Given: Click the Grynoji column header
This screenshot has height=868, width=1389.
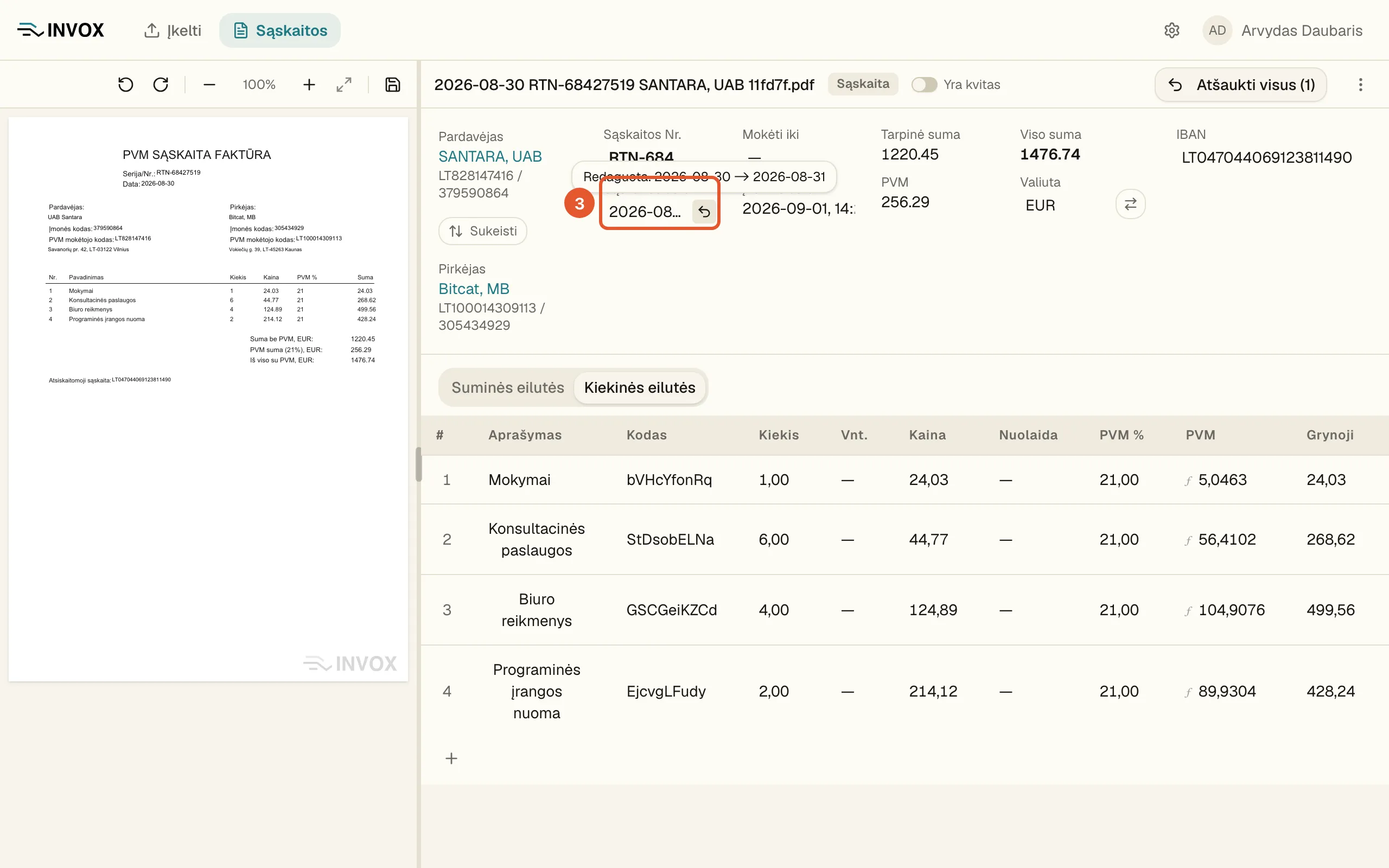Looking at the screenshot, I should (x=1330, y=435).
